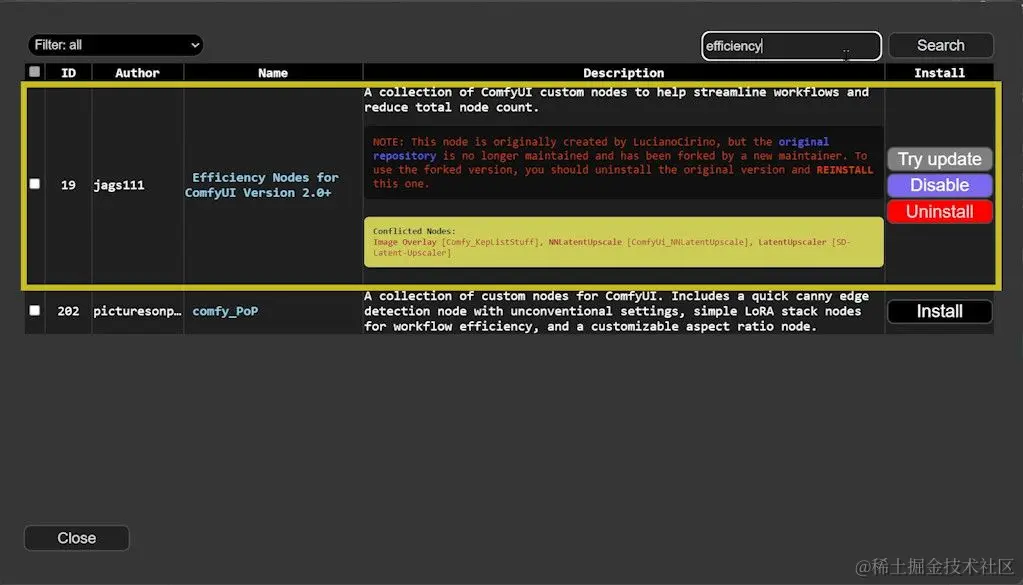Check the box for the jags111 row
Viewport: 1023px width, 585px height.
click(x=35, y=184)
